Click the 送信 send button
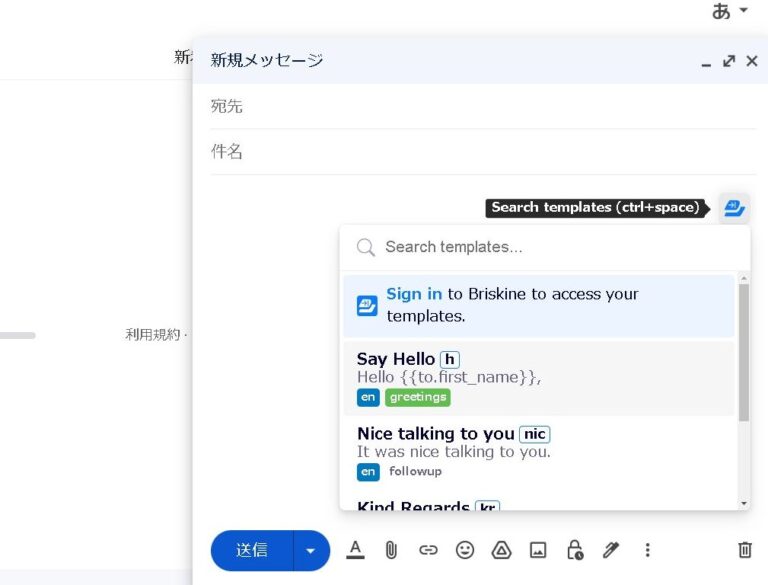Viewport: 768px width, 585px height. tap(252, 551)
